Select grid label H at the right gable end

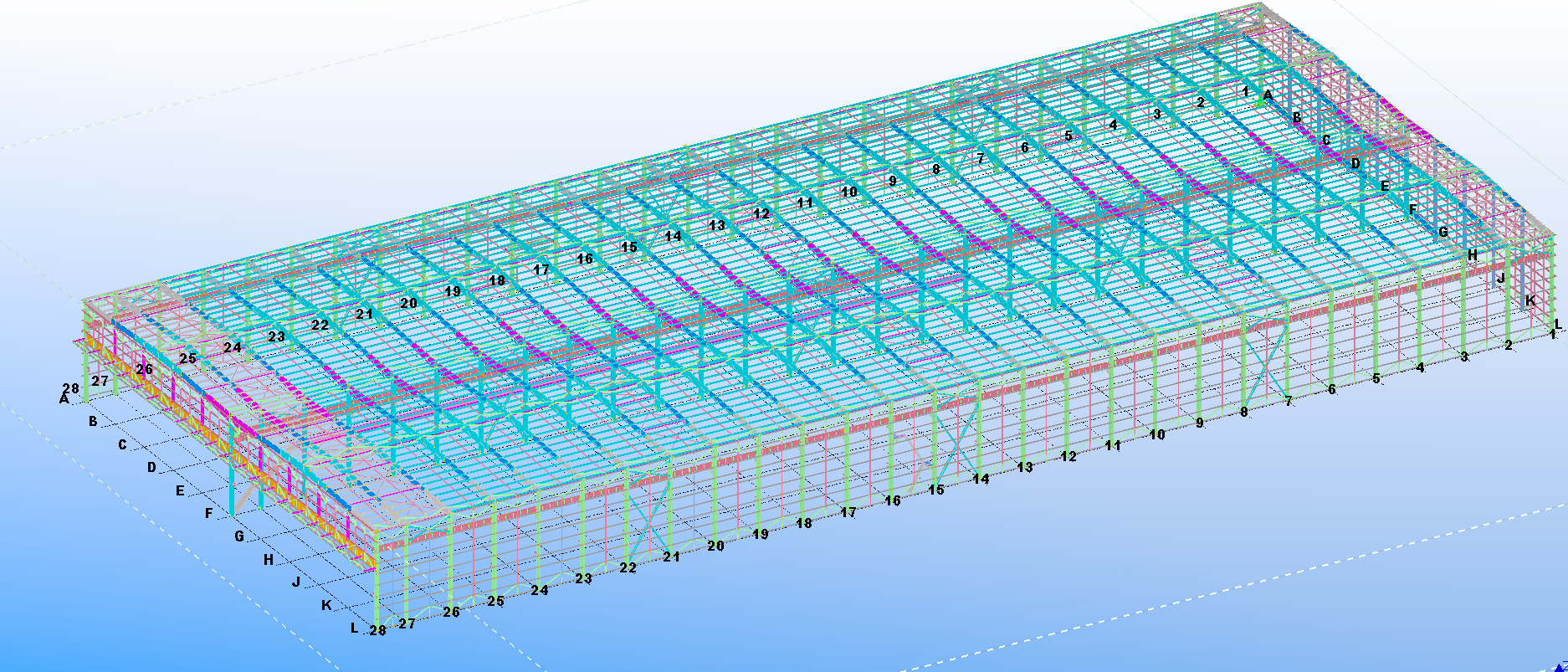[x=1473, y=254]
